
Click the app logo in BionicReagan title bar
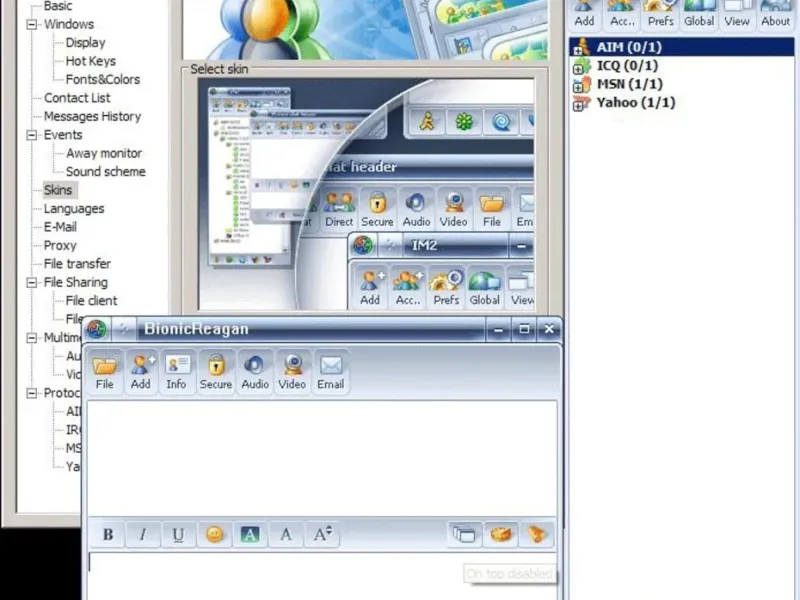click(x=96, y=329)
